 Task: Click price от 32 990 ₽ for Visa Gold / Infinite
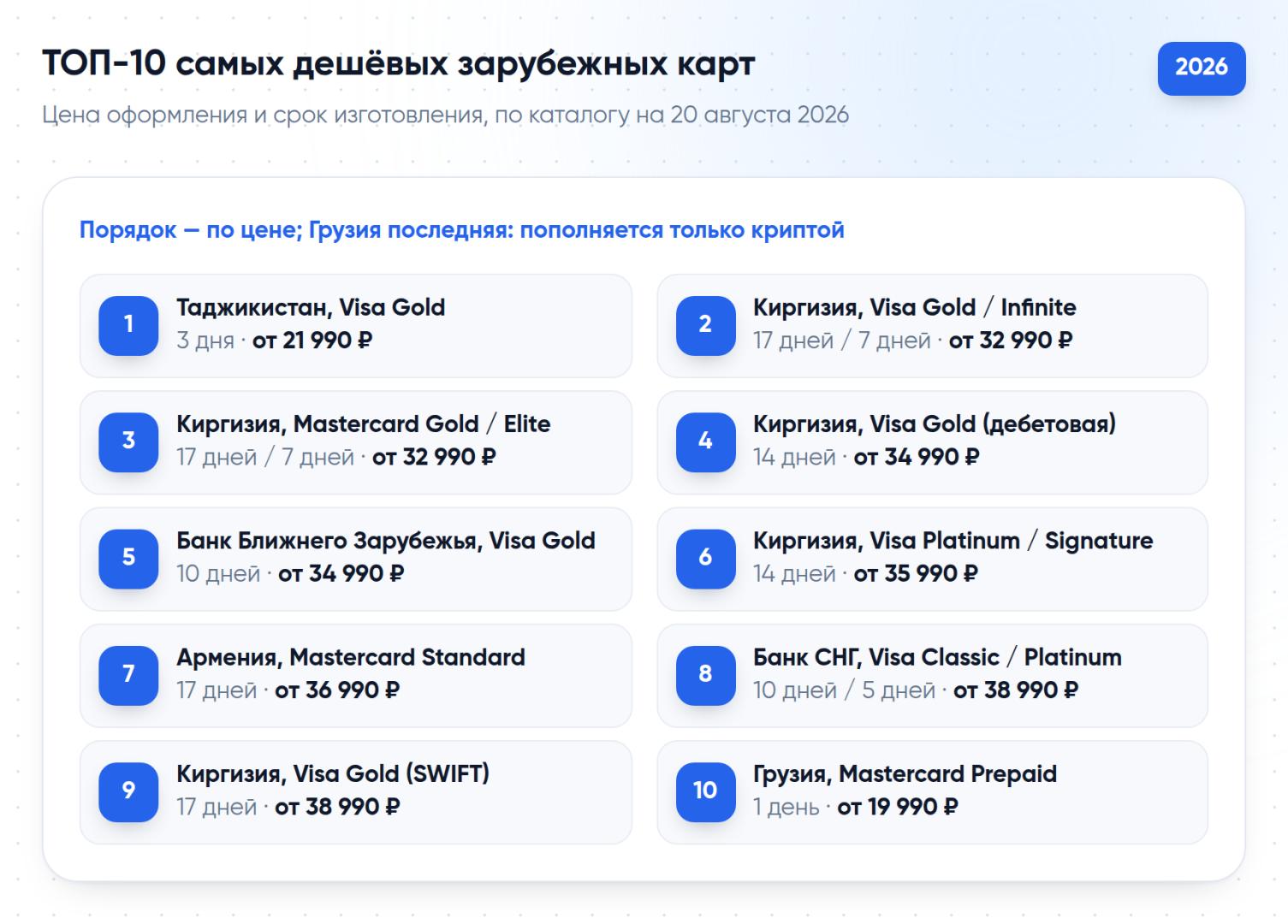(1011, 341)
